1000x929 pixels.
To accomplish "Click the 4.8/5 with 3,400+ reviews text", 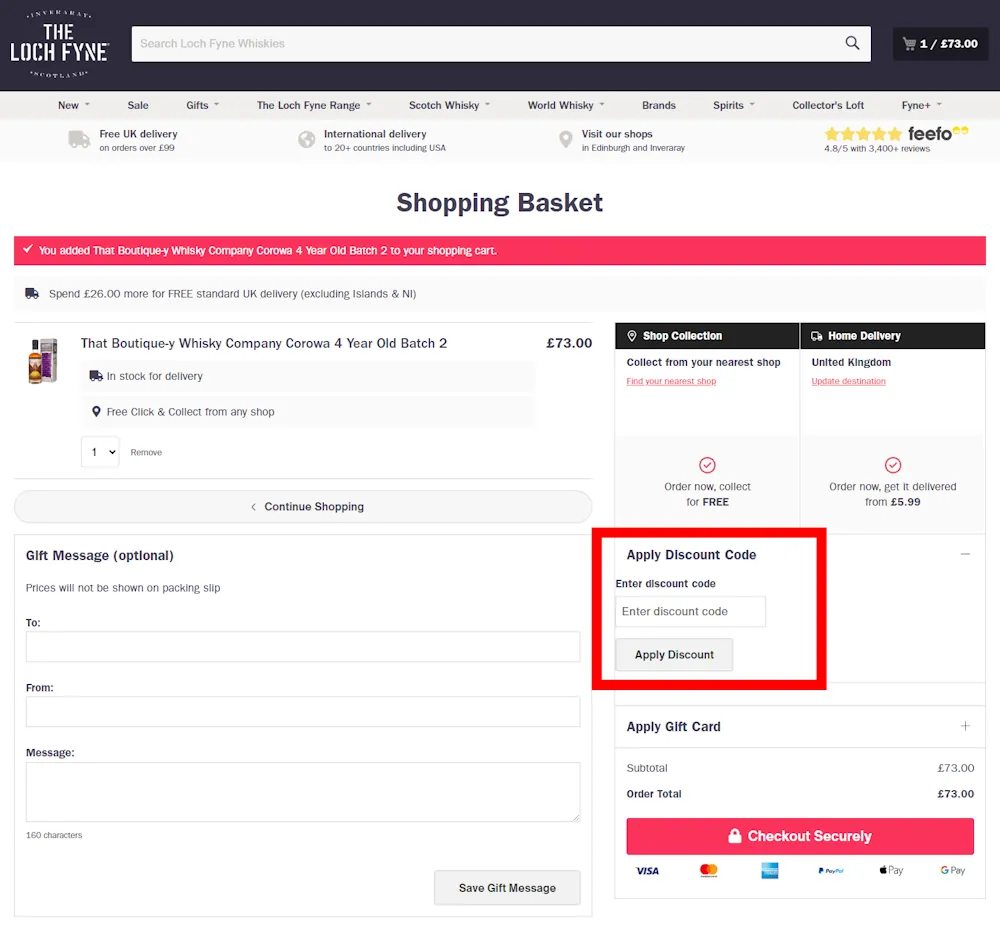I will point(877,149).
